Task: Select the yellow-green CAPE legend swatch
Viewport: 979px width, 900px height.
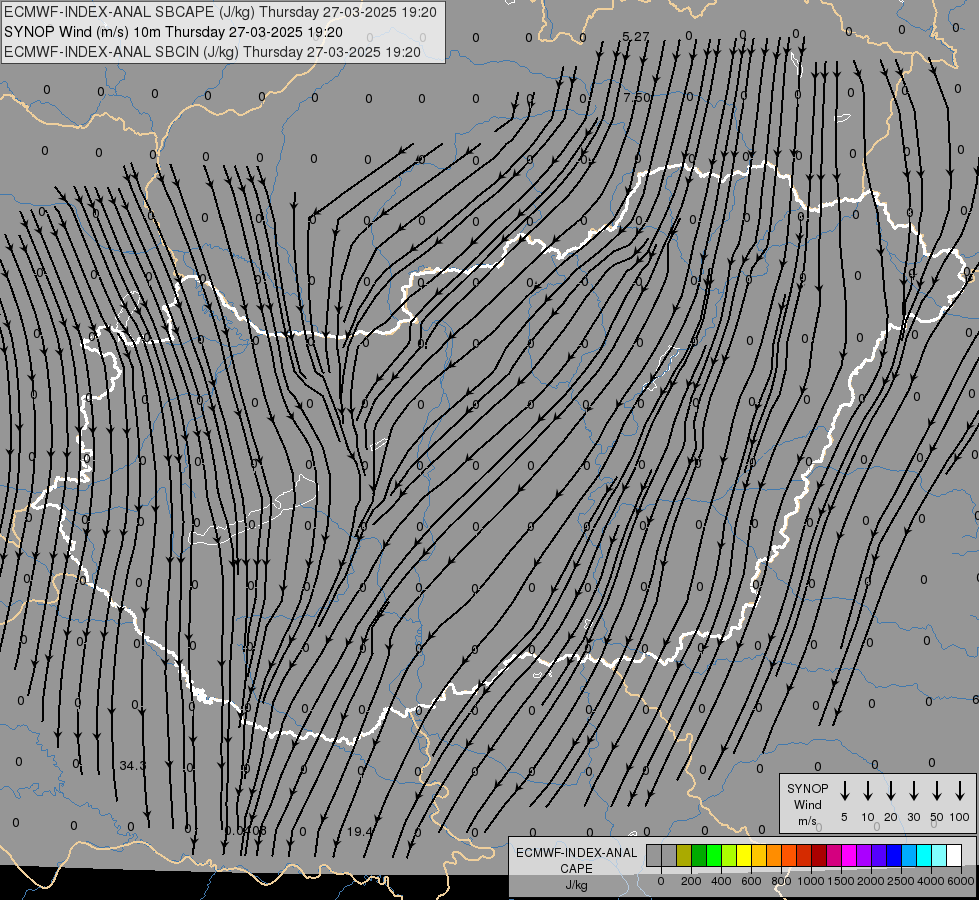Action: [729, 855]
